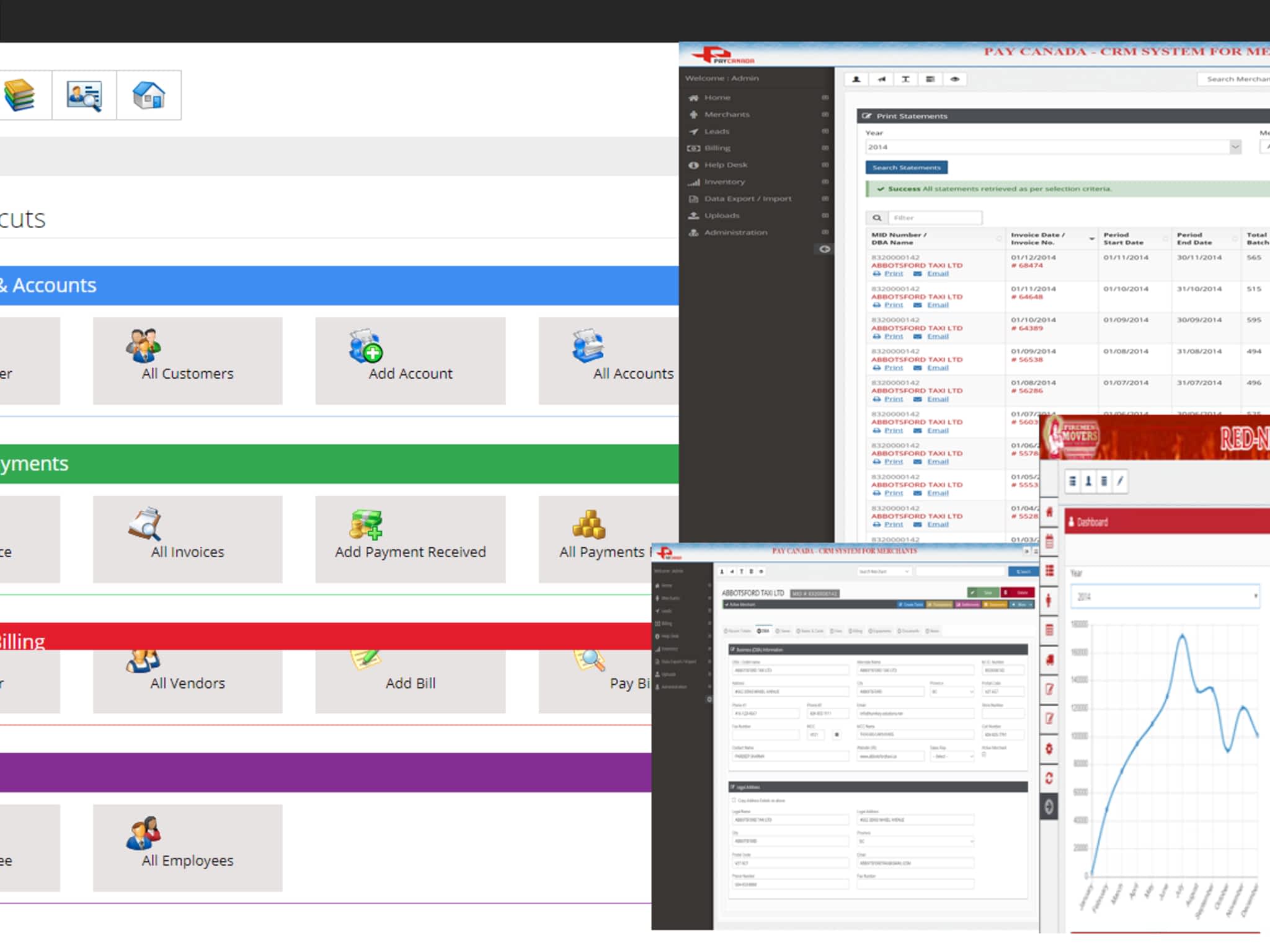Toggle the sidebar collapse arrows on Red-N dashboard
Screen dimensions: 1270x952
tap(1049, 807)
